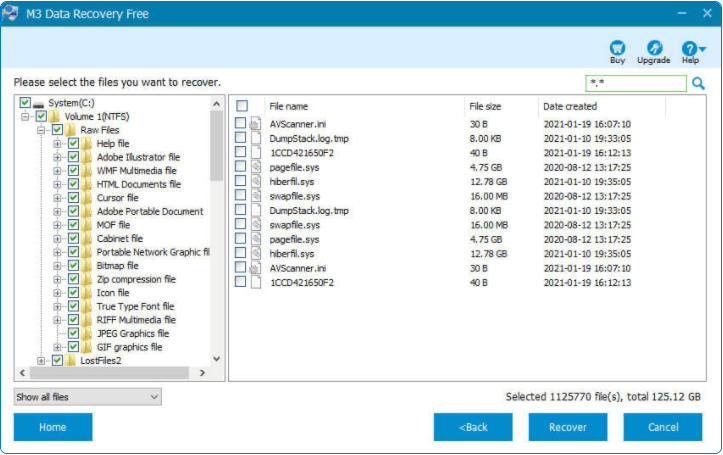The image size is (723, 455).
Task: Uncheck the HTML Documents file checkbox
Action: [x=73, y=184]
